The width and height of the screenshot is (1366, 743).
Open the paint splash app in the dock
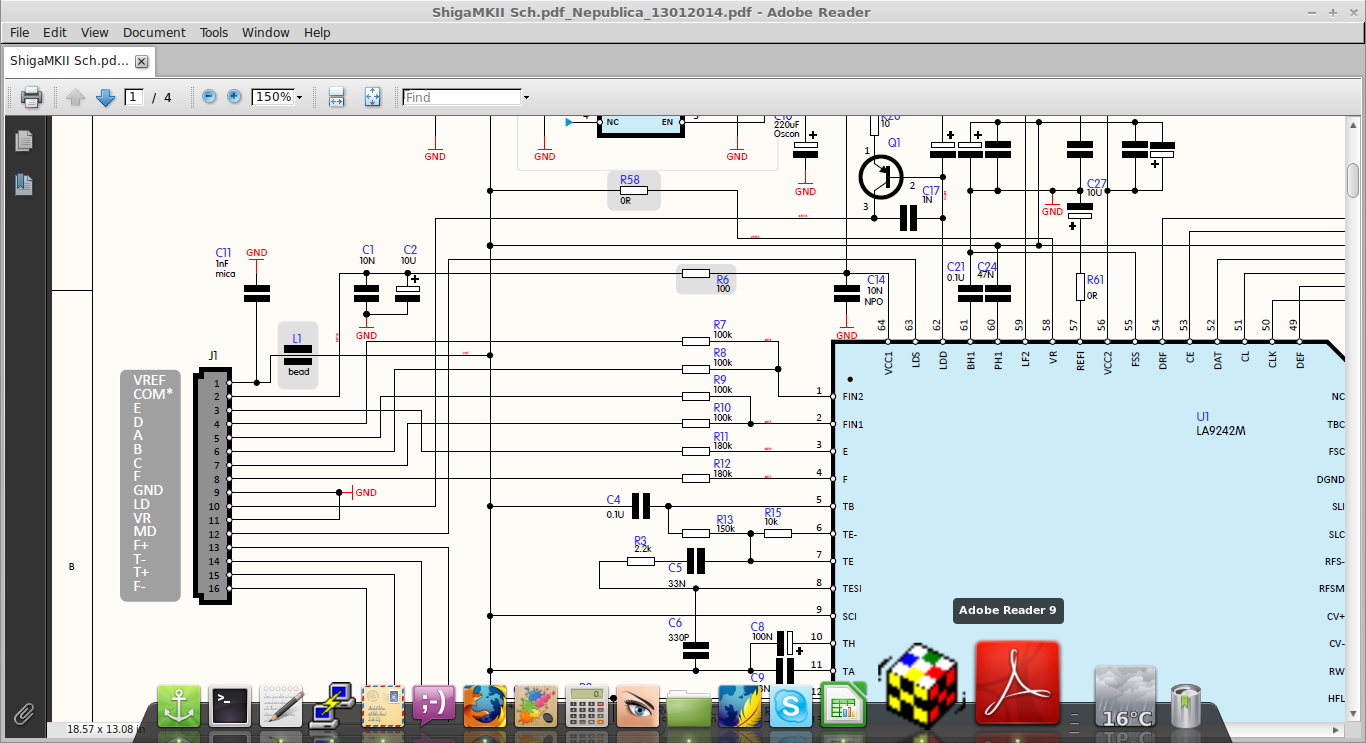tap(536, 706)
